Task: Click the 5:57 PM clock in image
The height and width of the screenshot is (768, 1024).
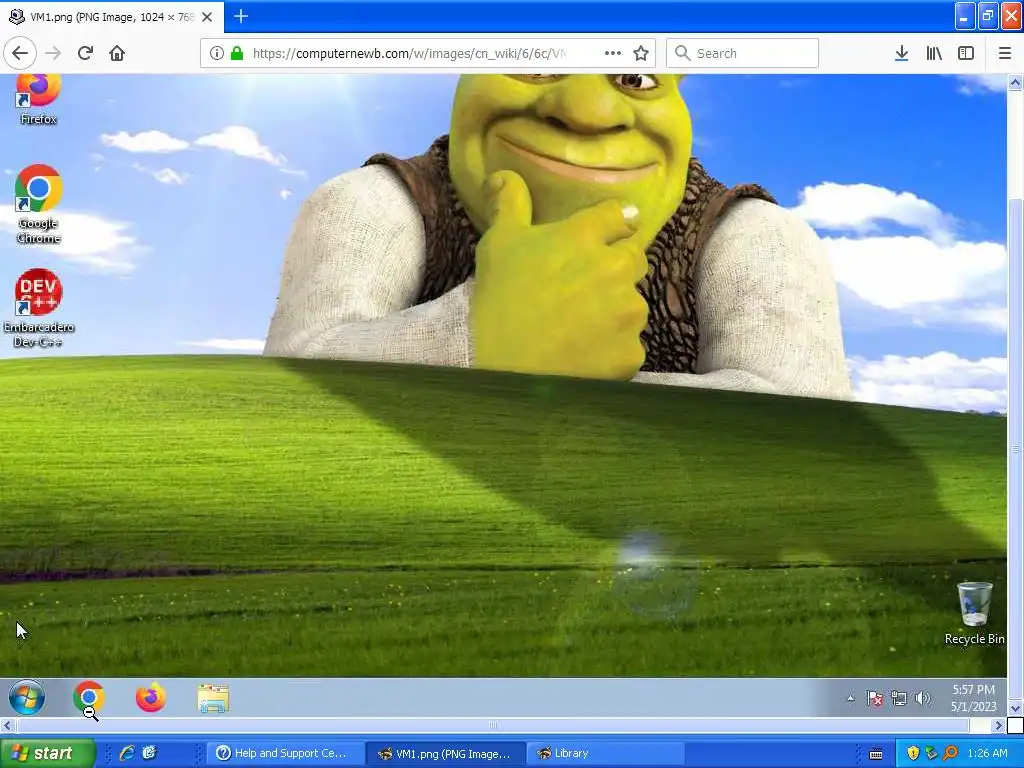Action: (973, 697)
